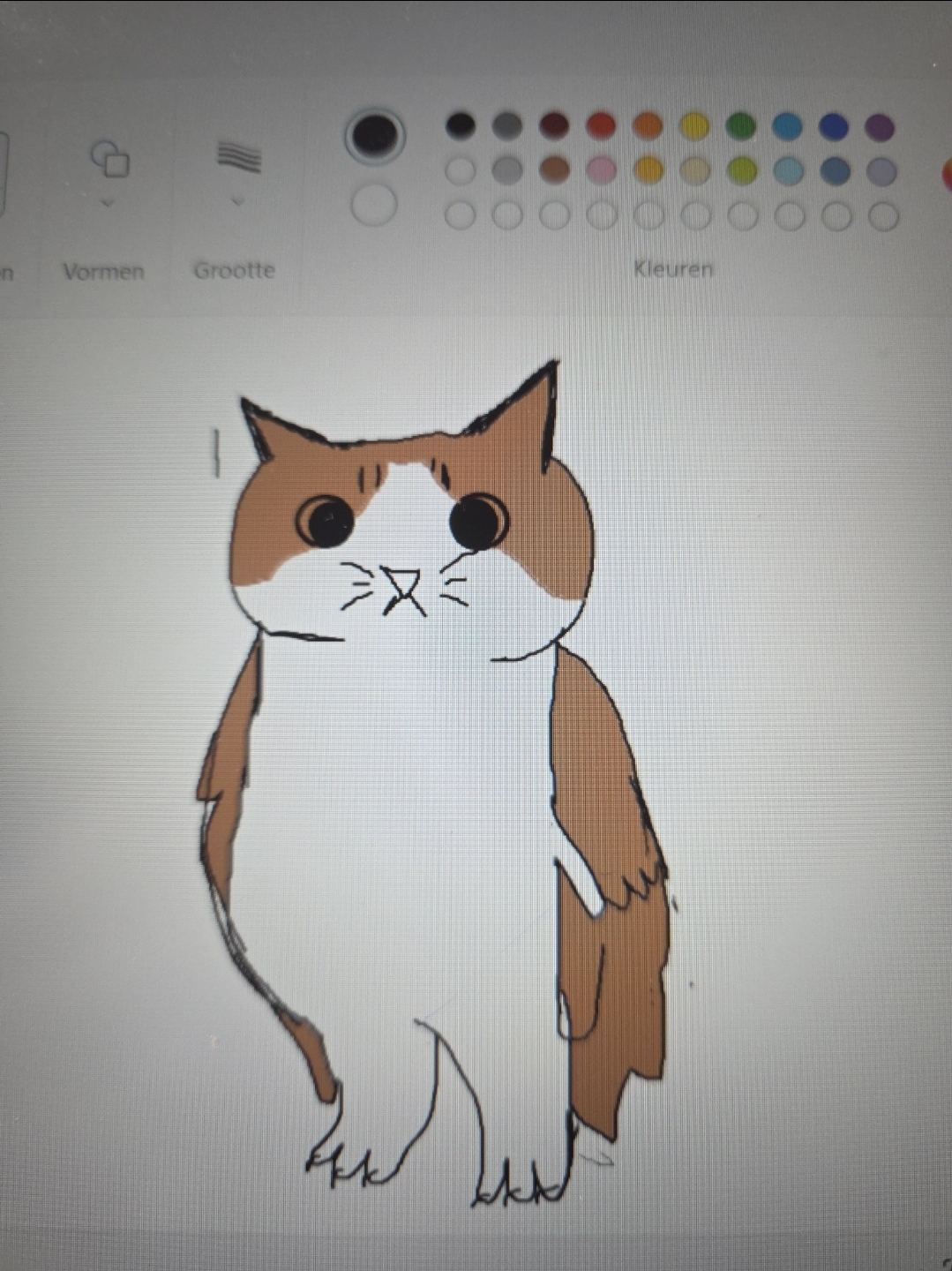Expand the Vormen dropdown chevron

tap(107, 203)
